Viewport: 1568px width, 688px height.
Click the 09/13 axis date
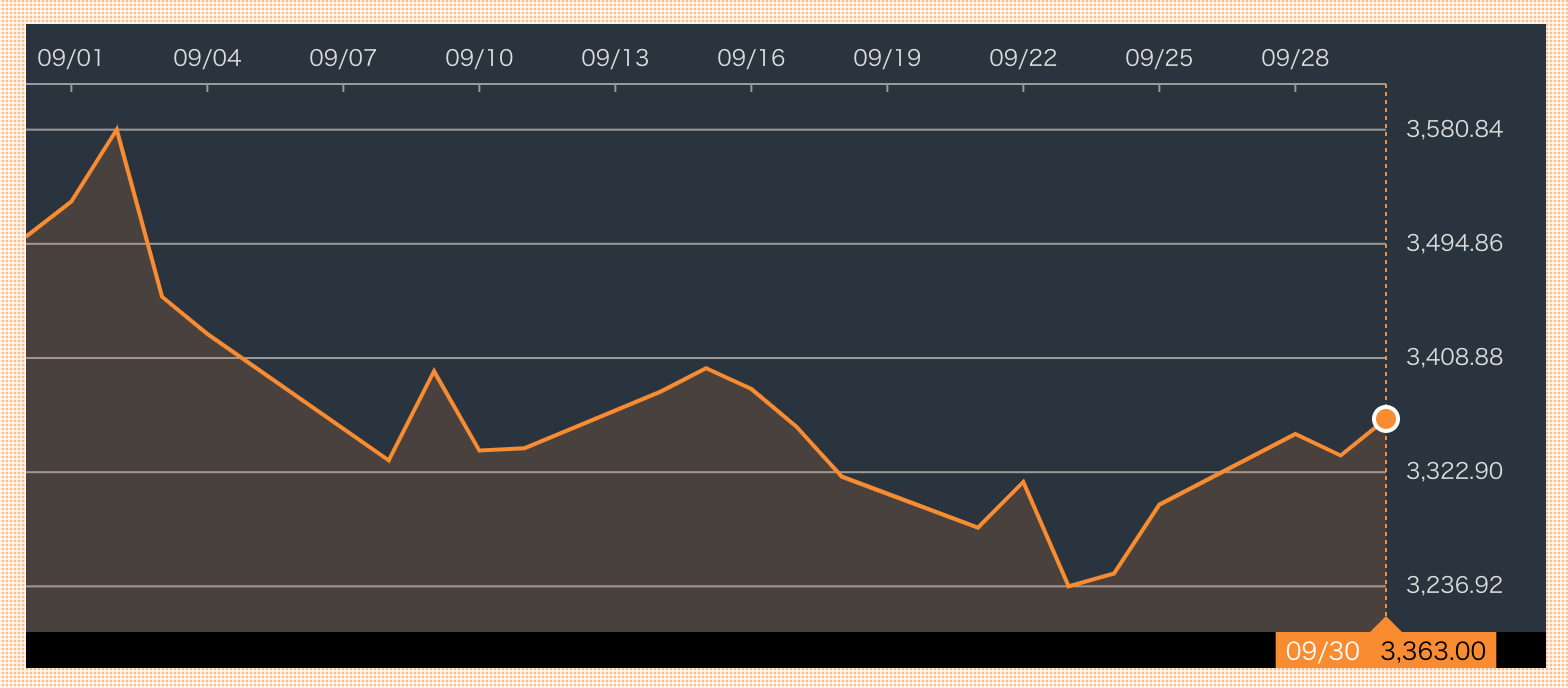point(615,58)
